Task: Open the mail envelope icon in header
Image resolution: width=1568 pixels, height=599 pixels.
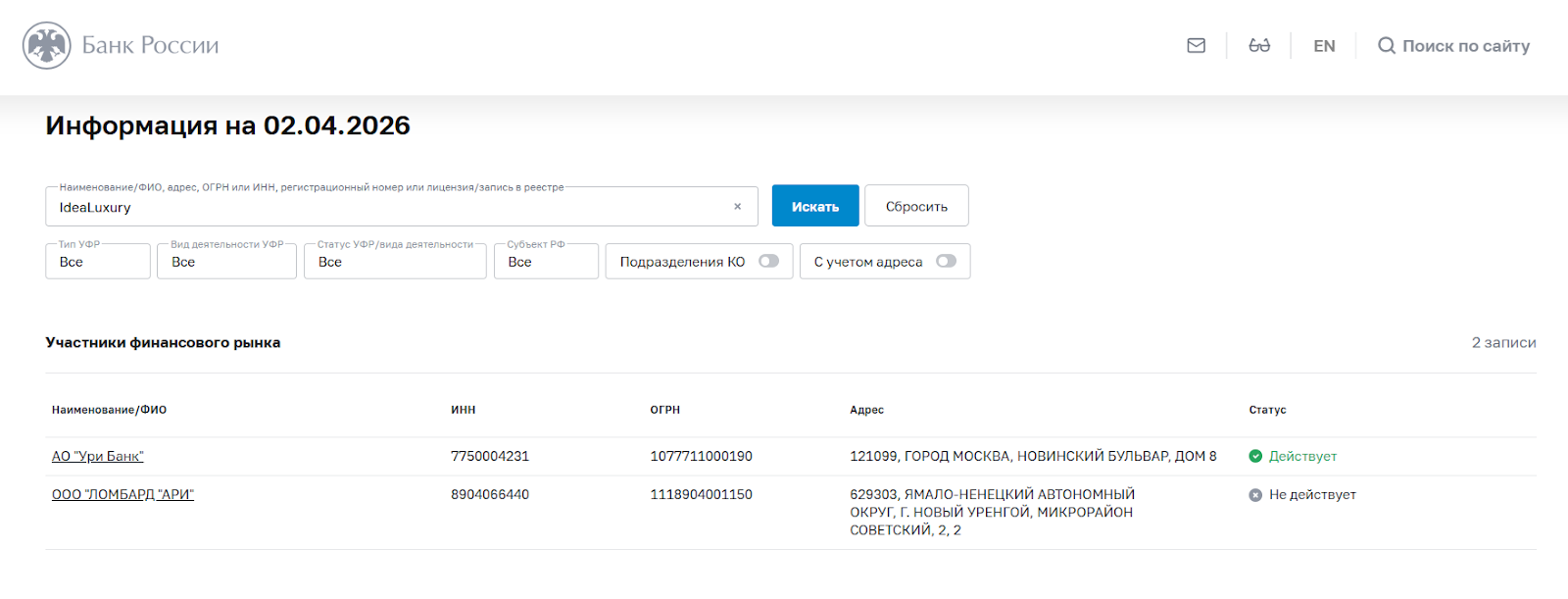Action: 1196,45
